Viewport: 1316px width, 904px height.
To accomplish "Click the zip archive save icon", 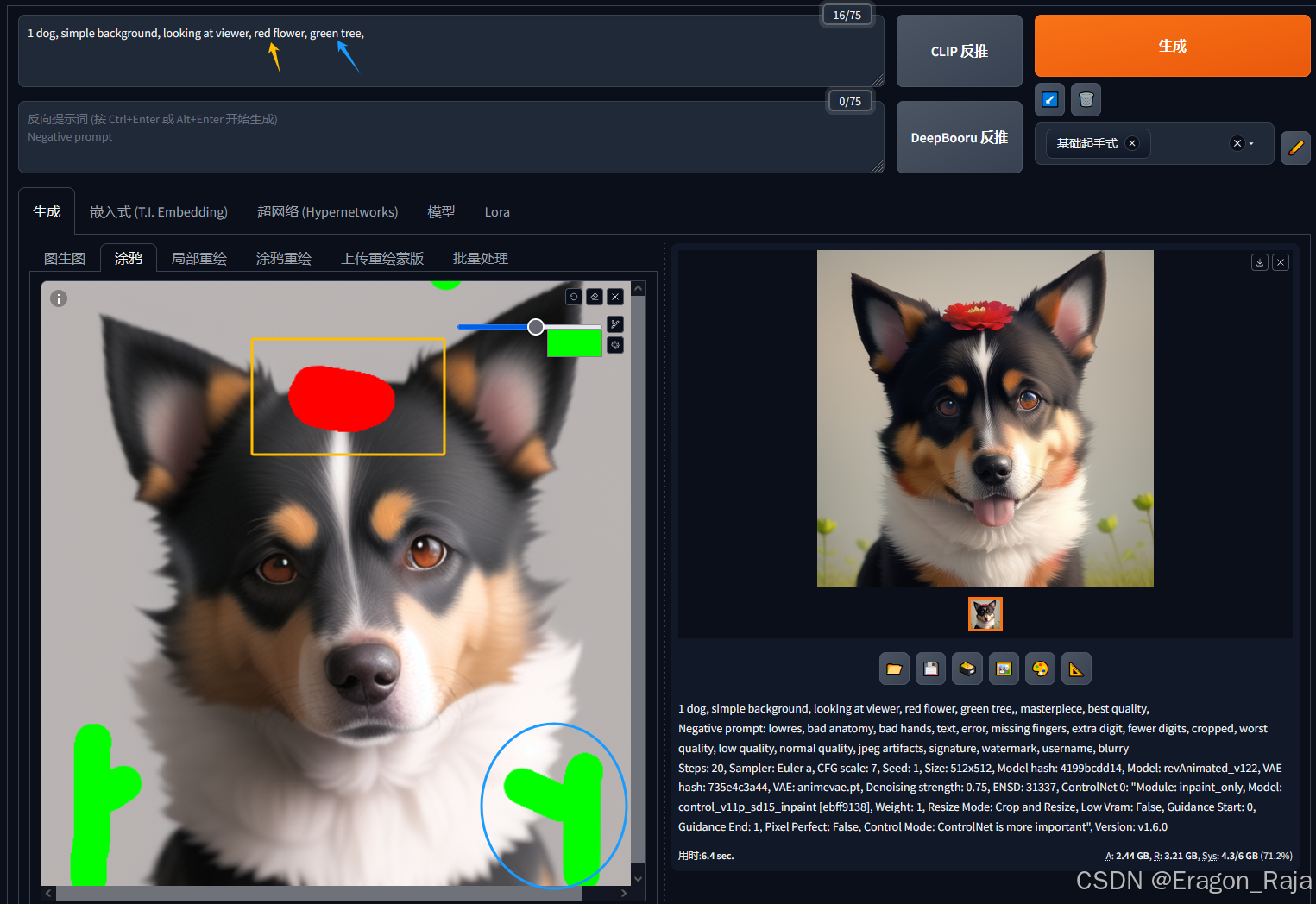I will (x=967, y=669).
